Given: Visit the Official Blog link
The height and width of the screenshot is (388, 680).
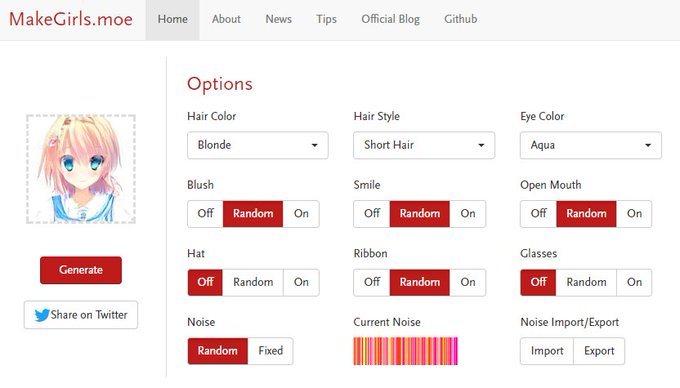Looking at the screenshot, I should click(390, 20).
